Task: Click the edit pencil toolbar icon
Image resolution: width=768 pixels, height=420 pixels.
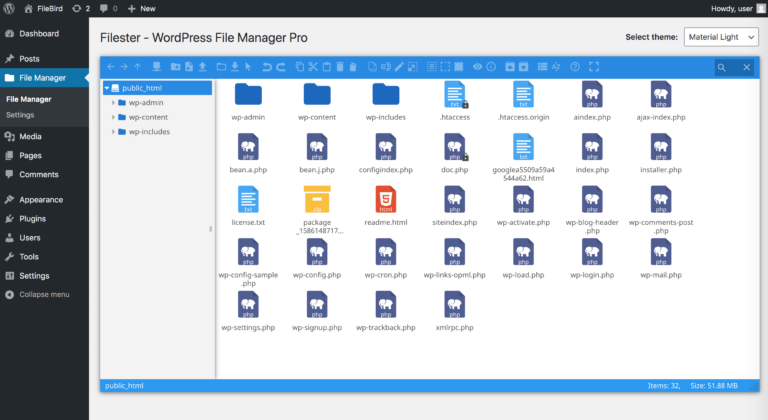Action: 399,67
